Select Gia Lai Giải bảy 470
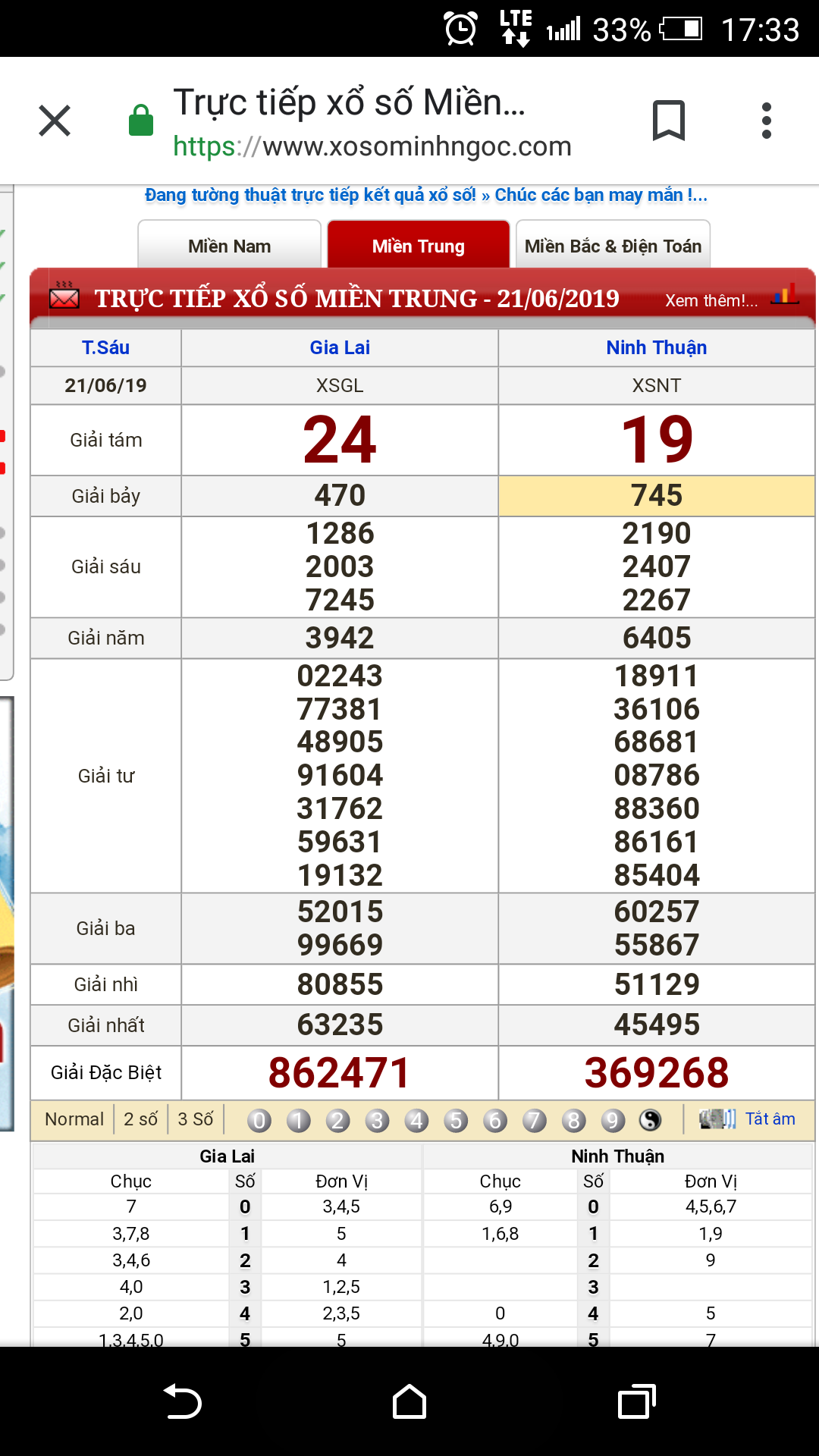The height and width of the screenshot is (1456, 819). tap(340, 496)
